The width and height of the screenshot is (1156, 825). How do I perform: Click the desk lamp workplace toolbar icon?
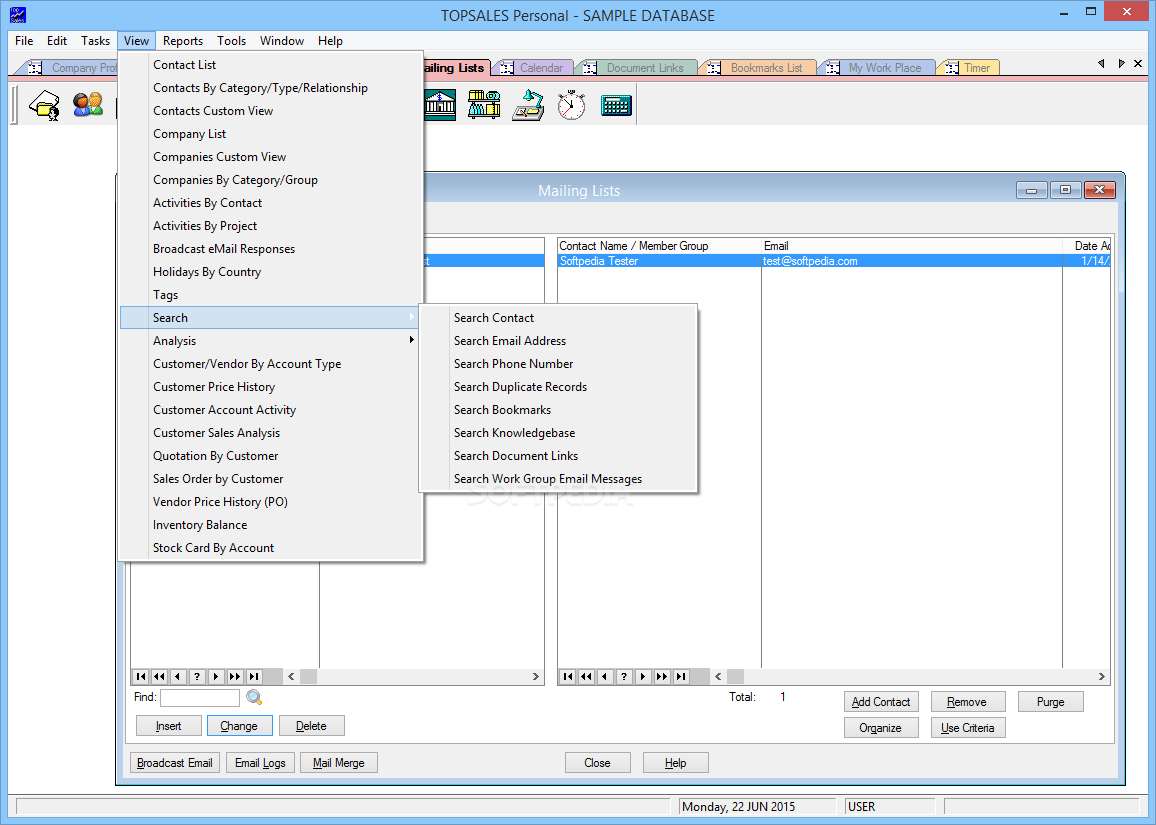(528, 105)
